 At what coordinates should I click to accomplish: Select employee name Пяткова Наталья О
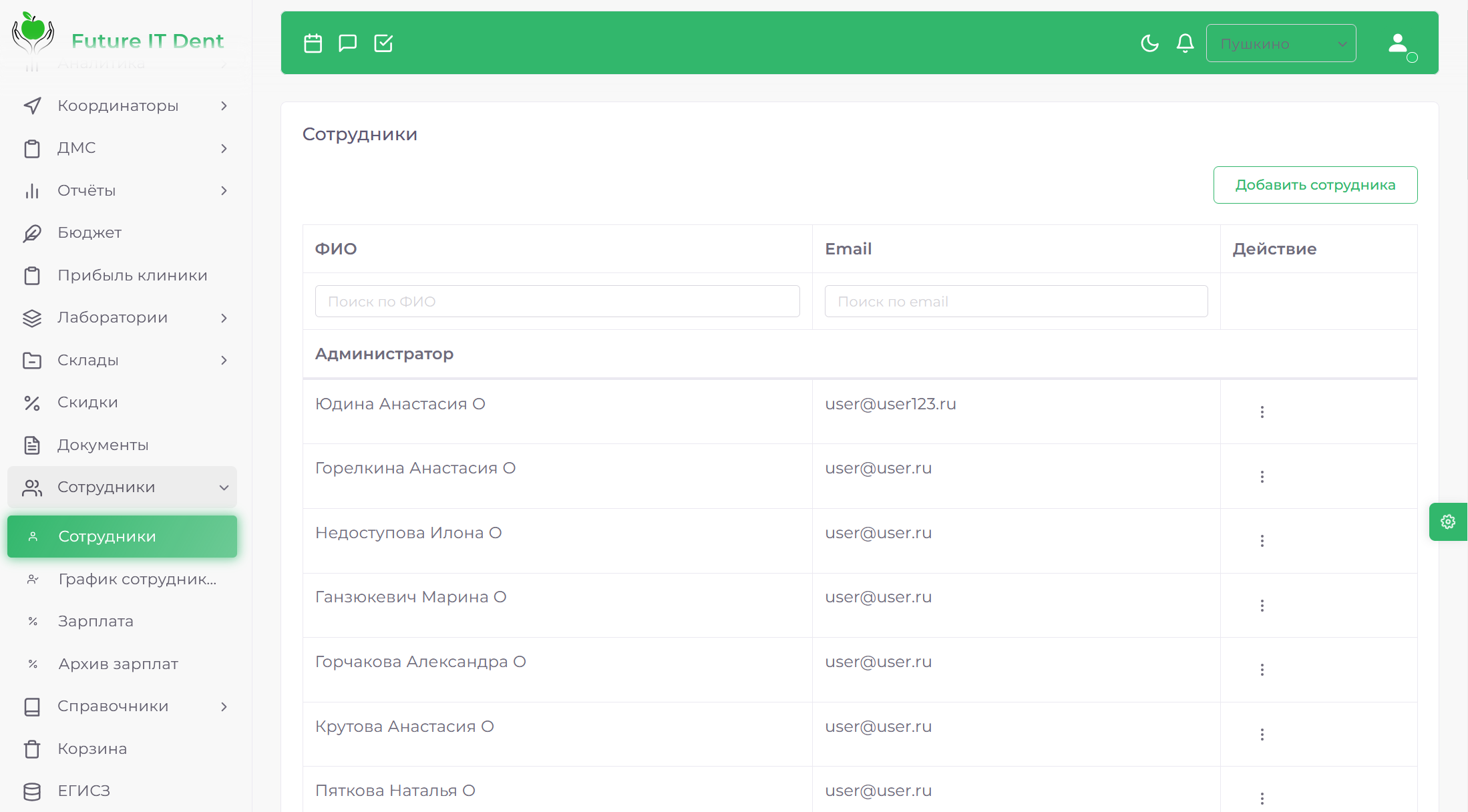[395, 791]
